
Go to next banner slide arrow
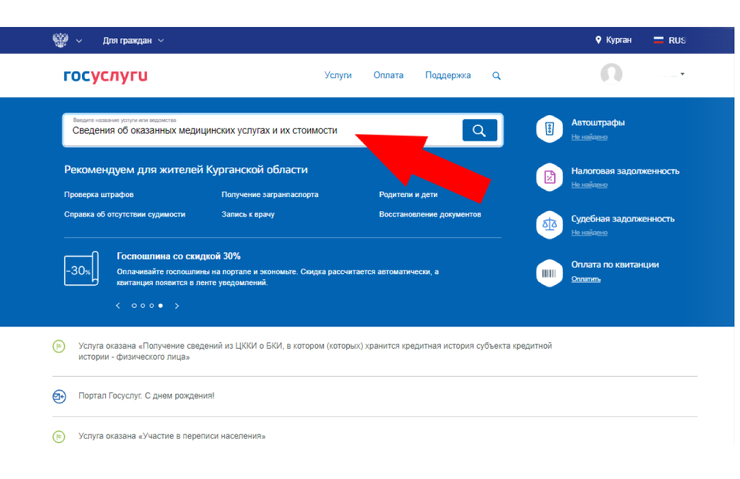pos(177,306)
